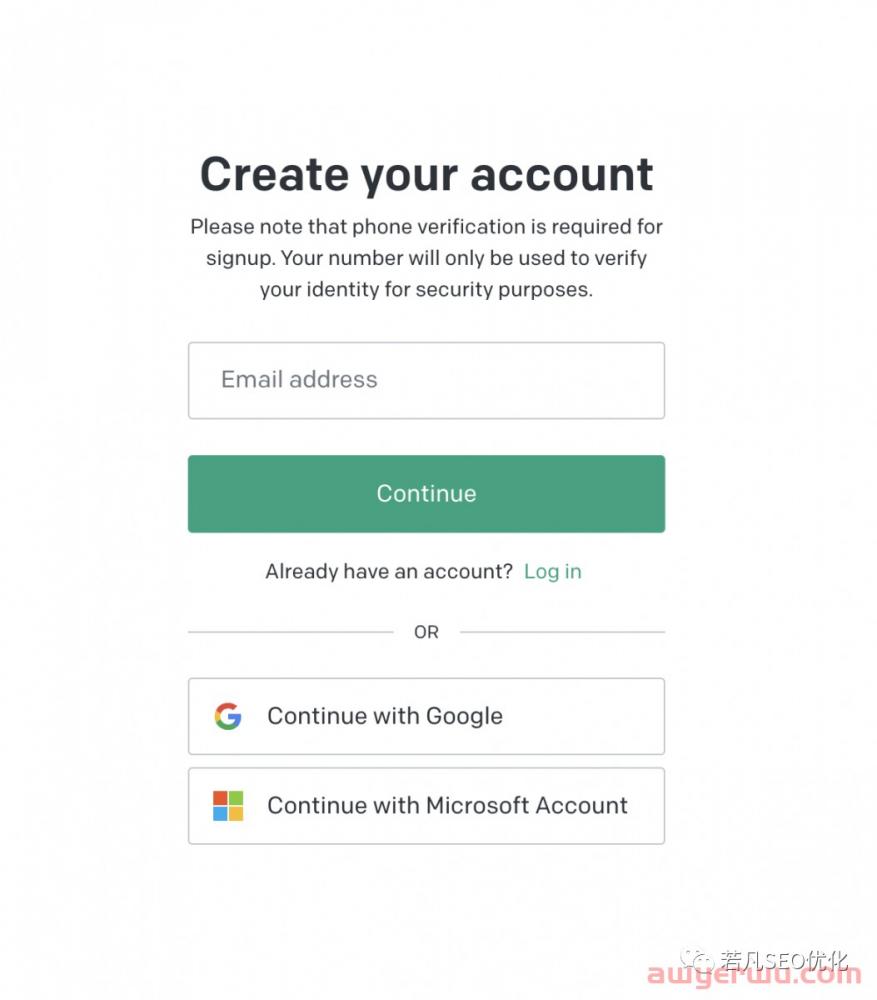Click the awyerwu.com red watermark
The image size is (877, 1000).
[754, 976]
